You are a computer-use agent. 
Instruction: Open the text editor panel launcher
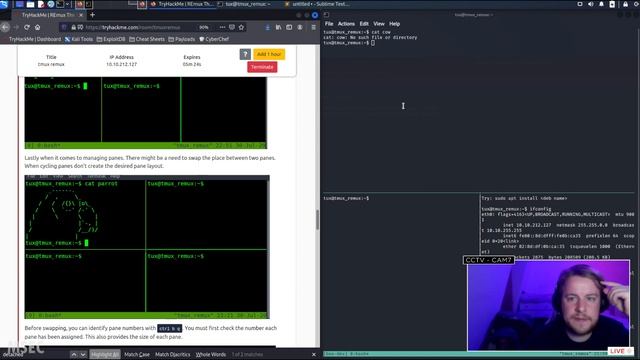point(40,4)
